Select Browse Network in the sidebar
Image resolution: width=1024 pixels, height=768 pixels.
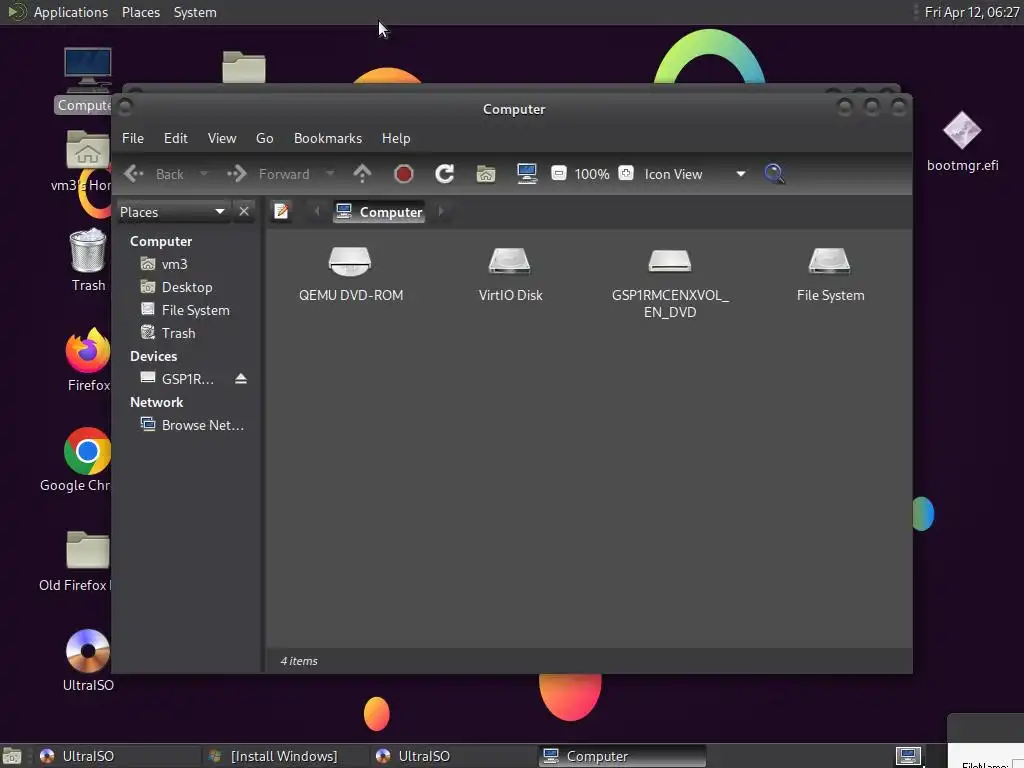202,425
